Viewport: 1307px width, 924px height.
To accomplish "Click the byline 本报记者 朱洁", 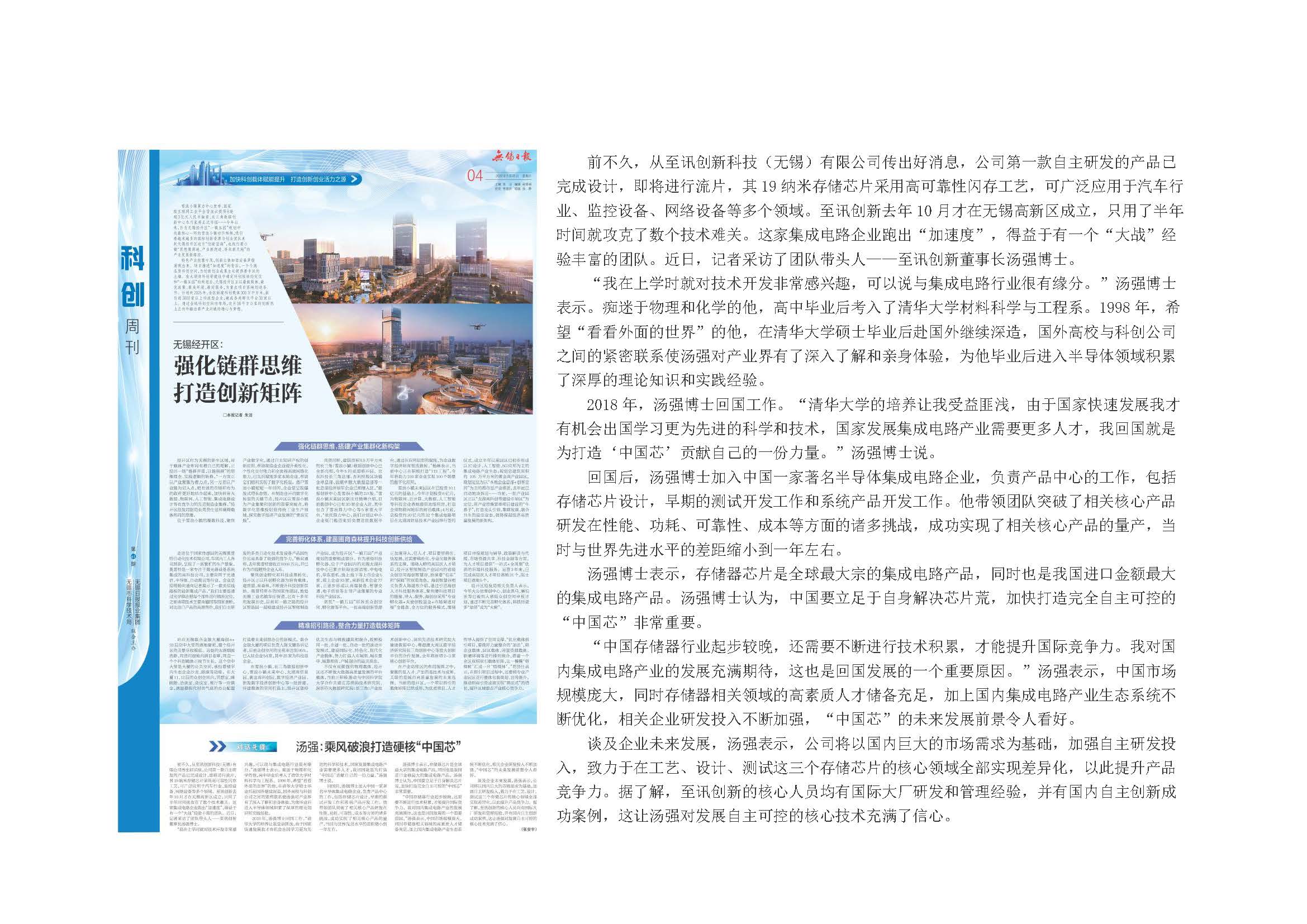I will [237, 416].
